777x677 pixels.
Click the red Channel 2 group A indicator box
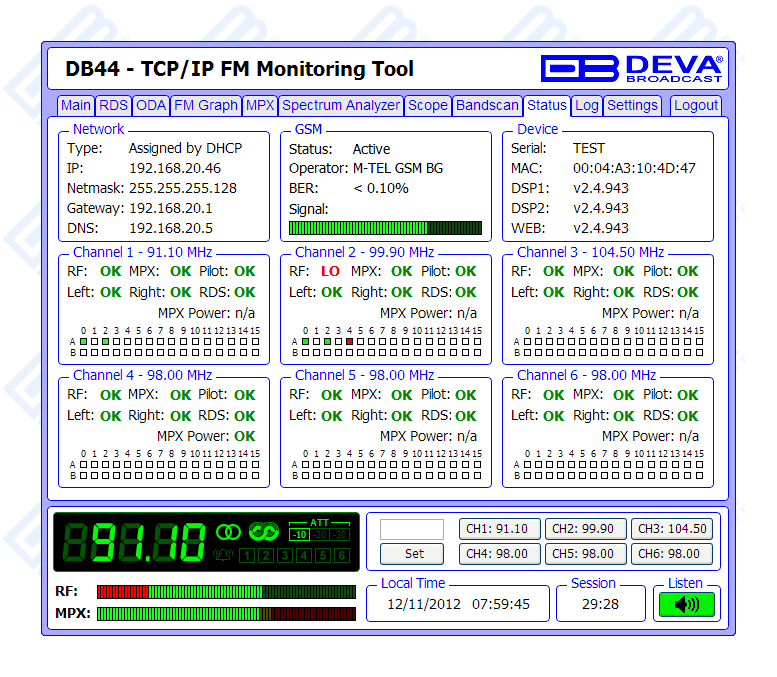[x=349, y=341]
